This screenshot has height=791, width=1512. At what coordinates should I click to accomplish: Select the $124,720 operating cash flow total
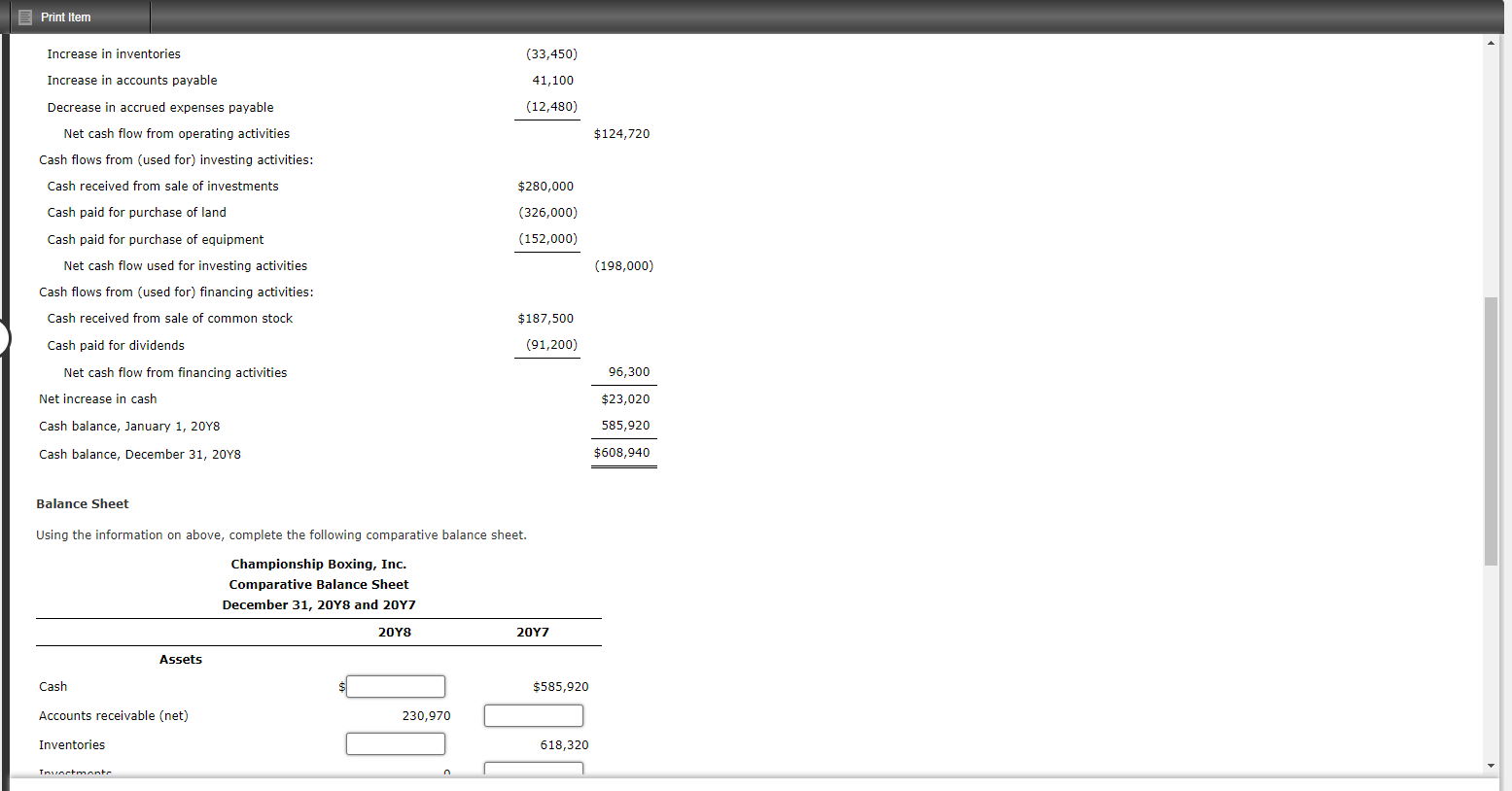621,134
